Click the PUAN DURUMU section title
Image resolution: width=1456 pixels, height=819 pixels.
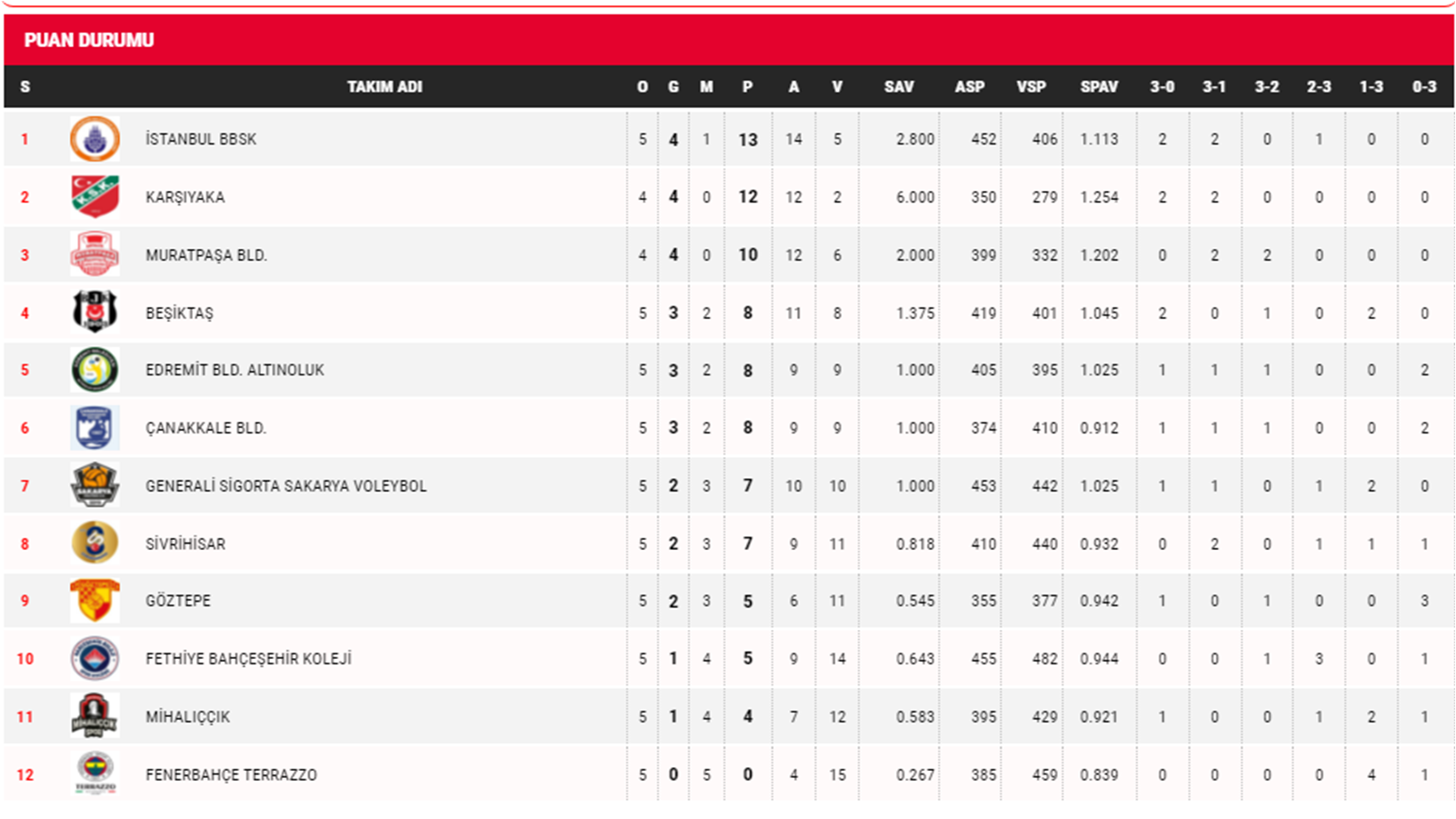tap(89, 40)
